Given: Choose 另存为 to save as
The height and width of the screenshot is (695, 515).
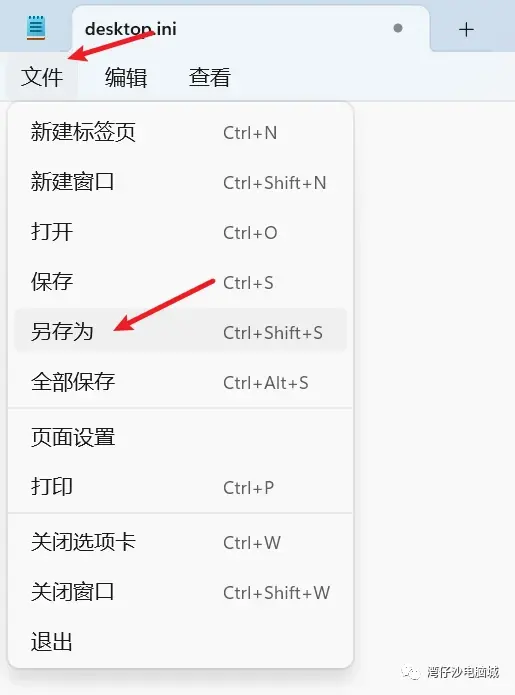Looking at the screenshot, I should pyautogui.click(x=180, y=332).
